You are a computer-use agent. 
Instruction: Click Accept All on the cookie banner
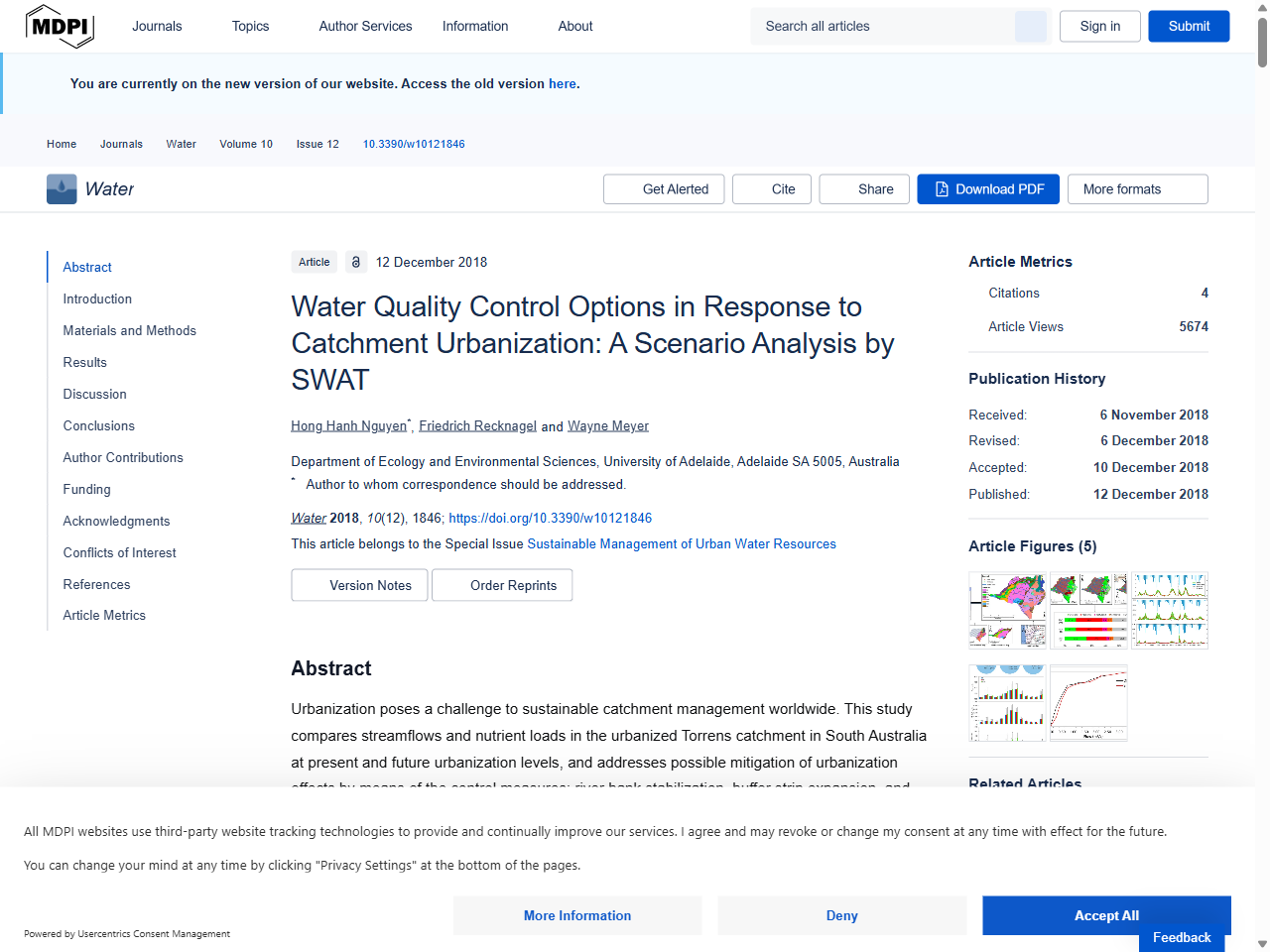(x=1105, y=915)
